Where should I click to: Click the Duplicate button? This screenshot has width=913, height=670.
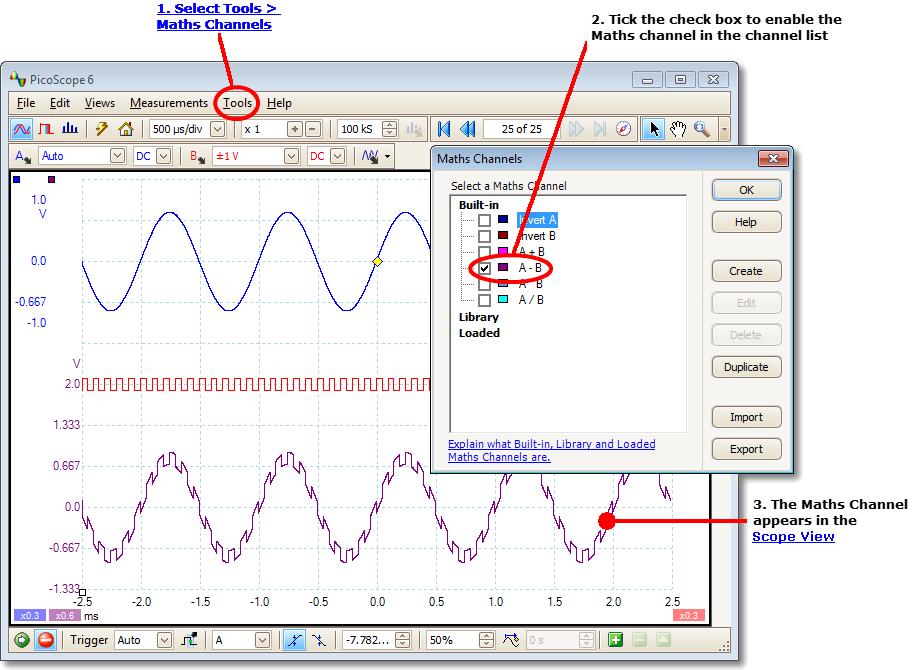746,367
